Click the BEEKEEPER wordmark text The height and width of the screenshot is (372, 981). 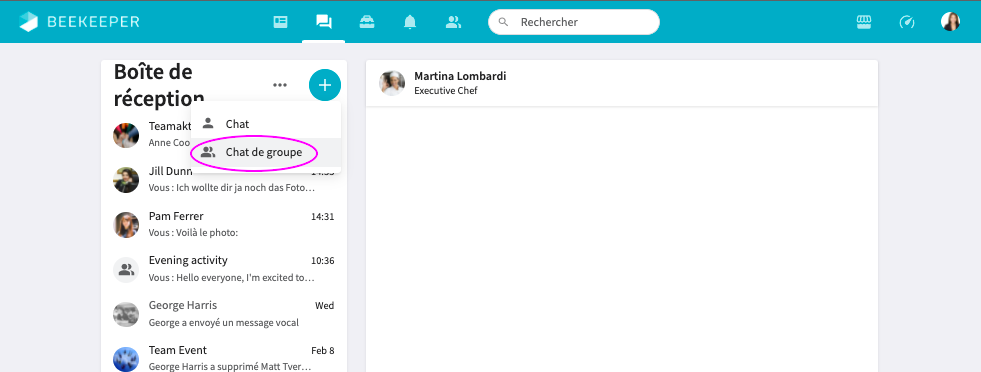pyautogui.click(x=93, y=22)
